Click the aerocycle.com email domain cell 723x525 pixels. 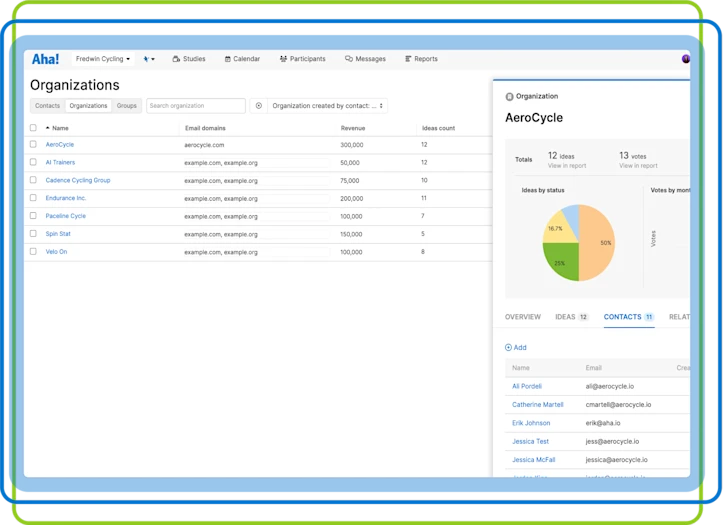click(204, 145)
